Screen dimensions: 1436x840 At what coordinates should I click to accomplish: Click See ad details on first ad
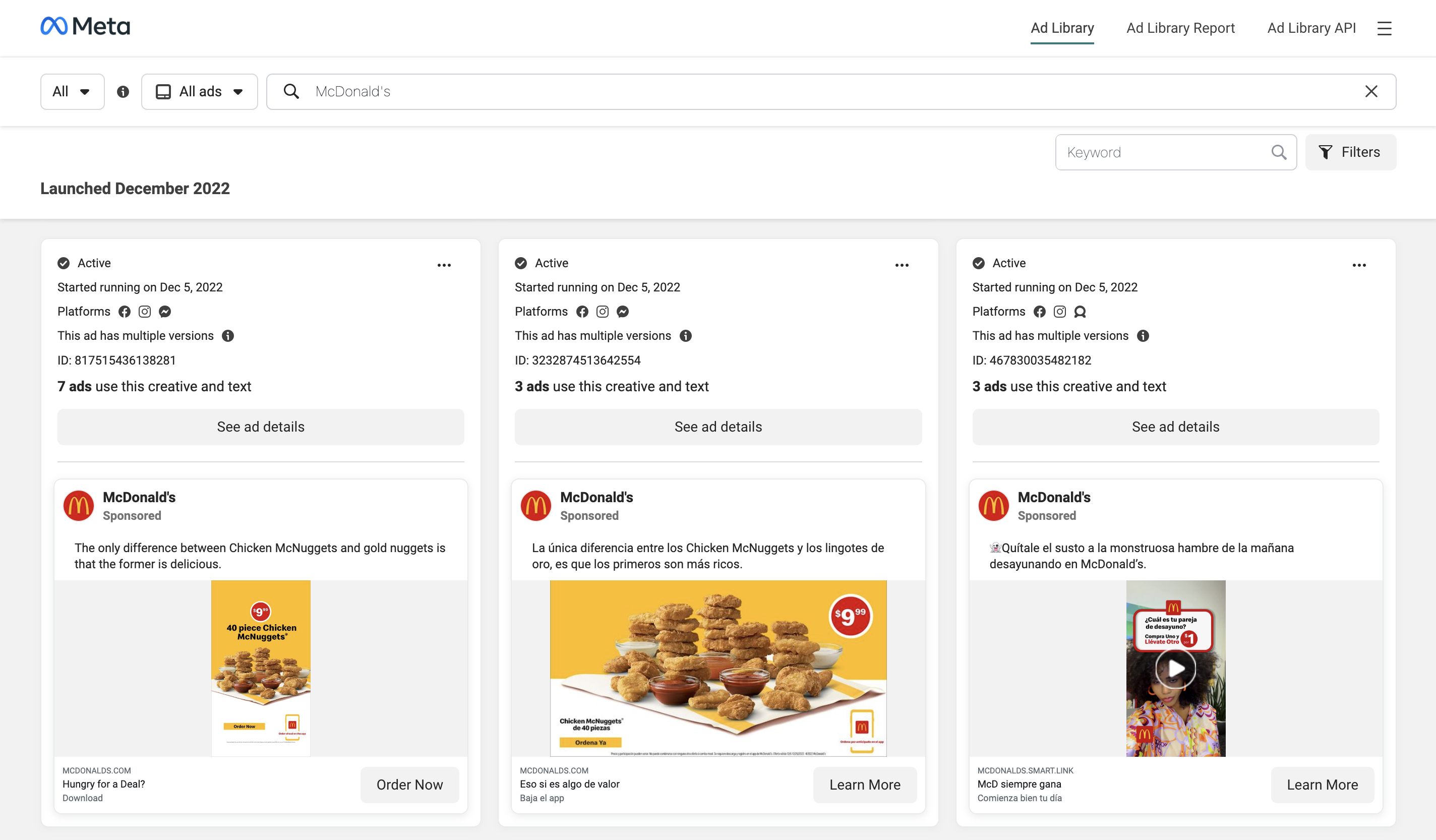point(260,427)
